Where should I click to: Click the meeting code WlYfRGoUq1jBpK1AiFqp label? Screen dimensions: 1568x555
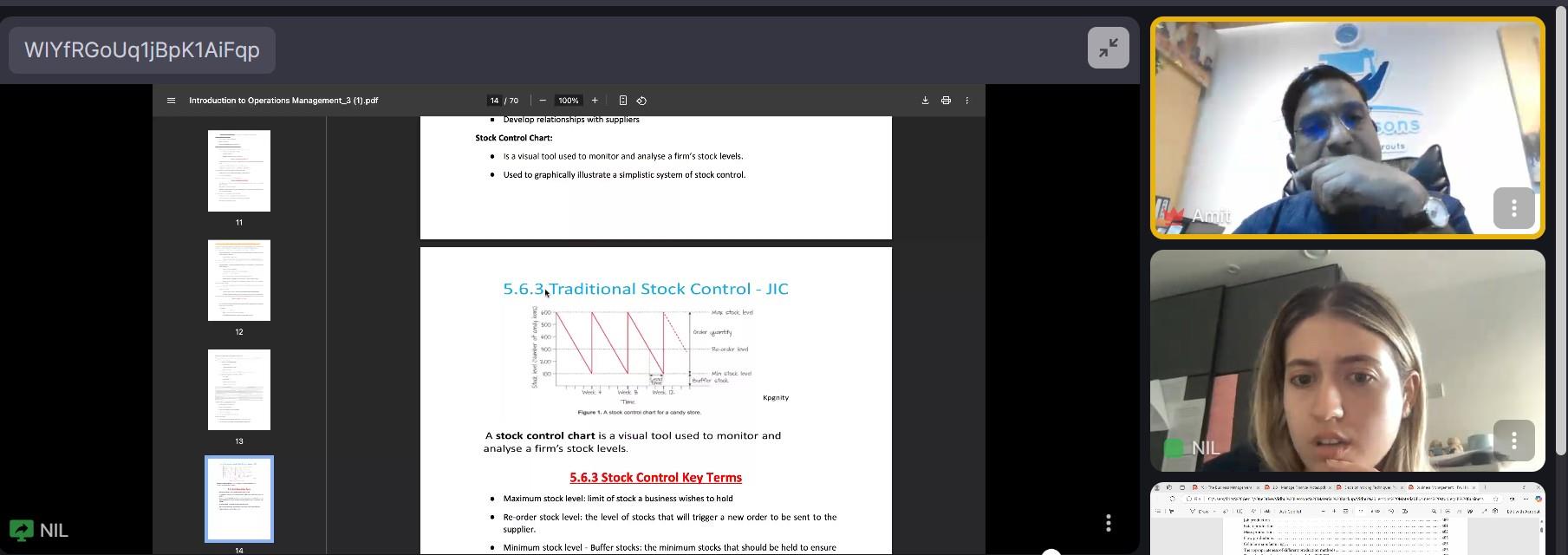pos(142,50)
